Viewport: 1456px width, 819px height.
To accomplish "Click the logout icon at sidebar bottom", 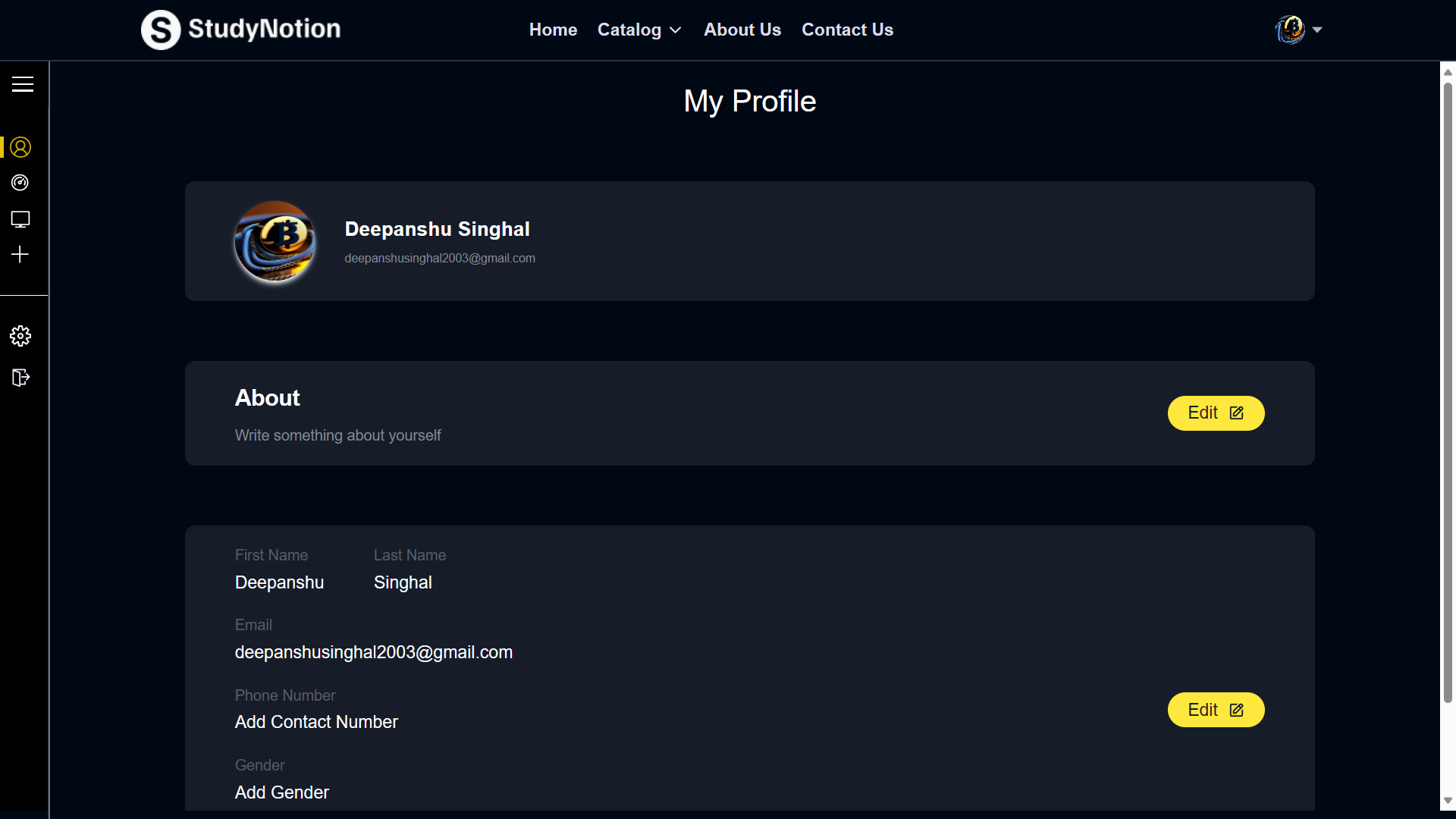I will pyautogui.click(x=20, y=377).
